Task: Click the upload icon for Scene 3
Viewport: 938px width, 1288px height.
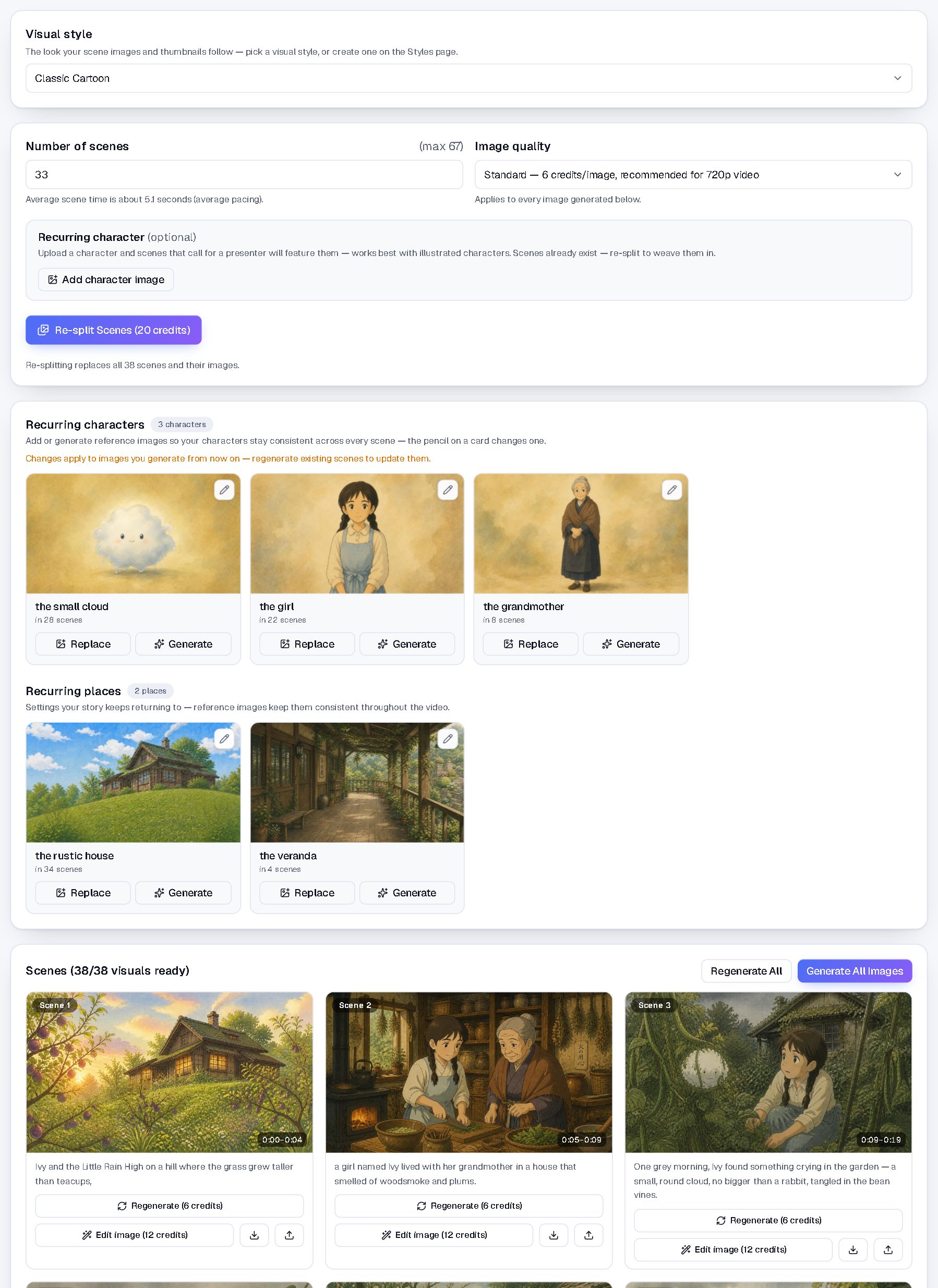Action: coord(888,1249)
